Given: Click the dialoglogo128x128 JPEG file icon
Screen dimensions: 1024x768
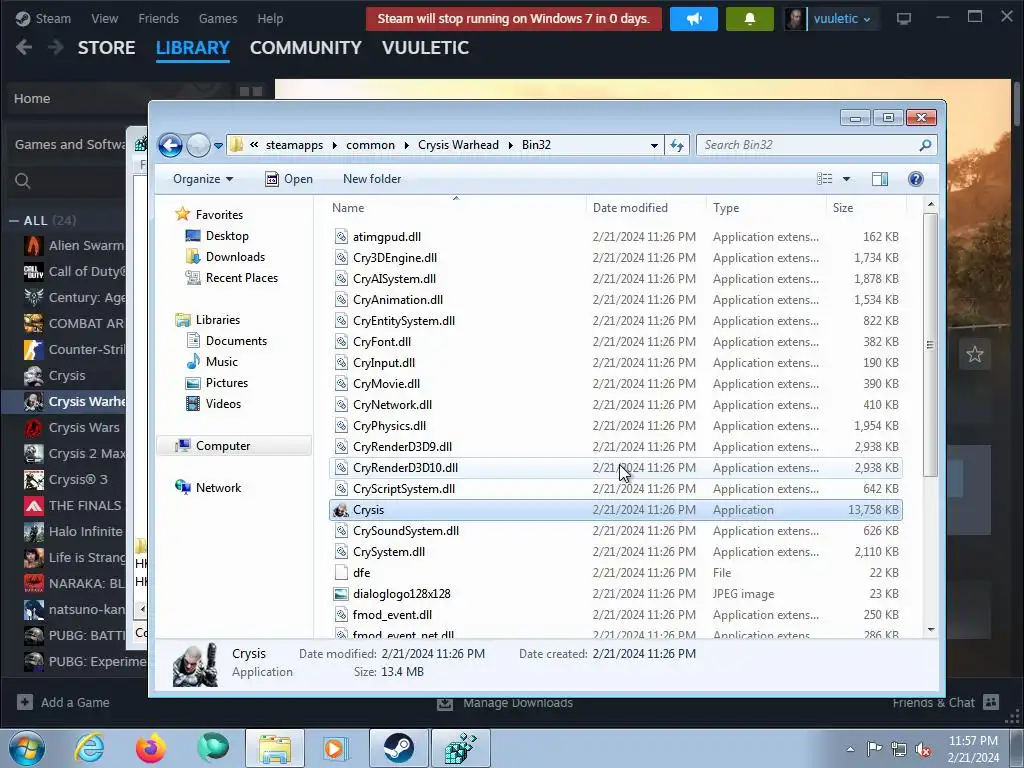Looking at the screenshot, I should pos(341,594).
